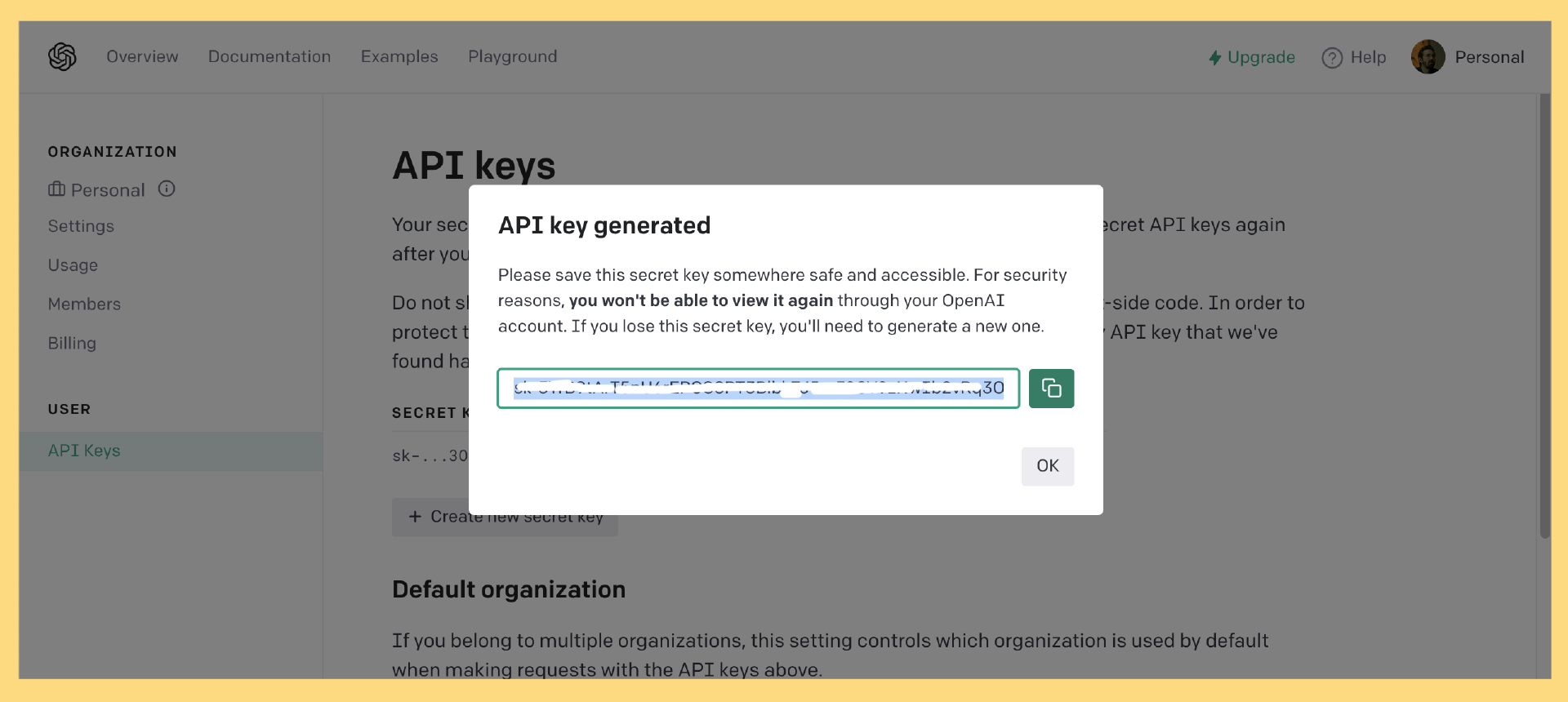
Task: Open the Members section
Action: click(84, 304)
